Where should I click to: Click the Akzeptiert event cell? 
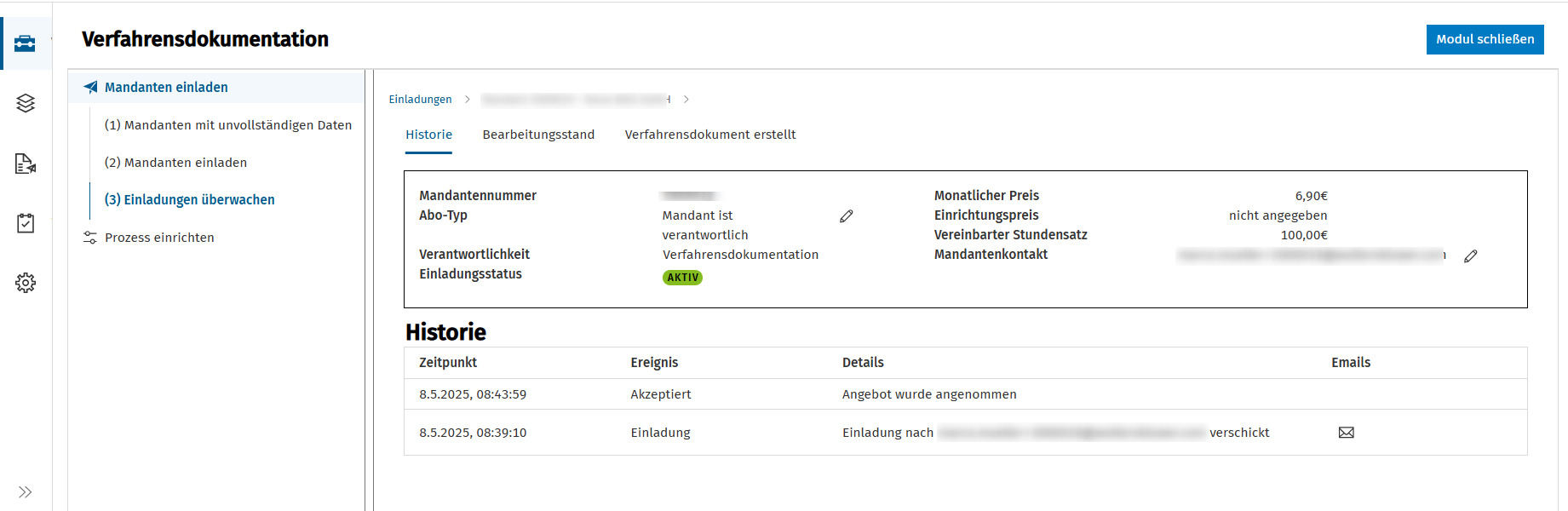click(661, 394)
